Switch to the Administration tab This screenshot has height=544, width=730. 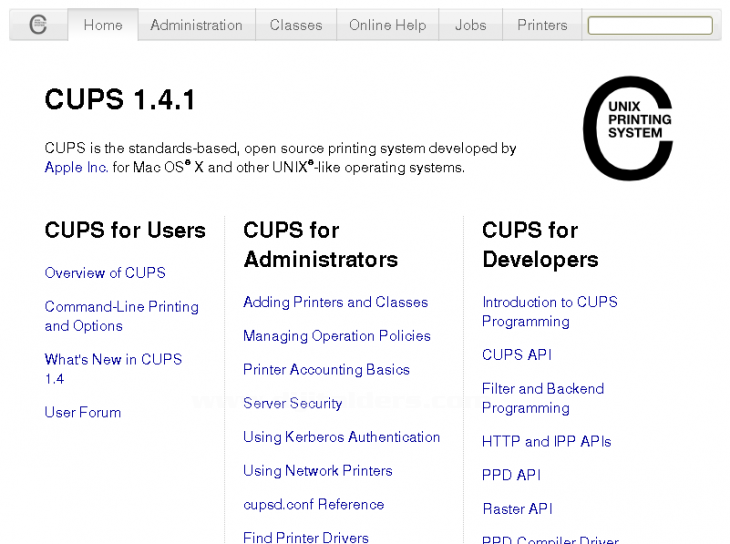tap(196, 25)
